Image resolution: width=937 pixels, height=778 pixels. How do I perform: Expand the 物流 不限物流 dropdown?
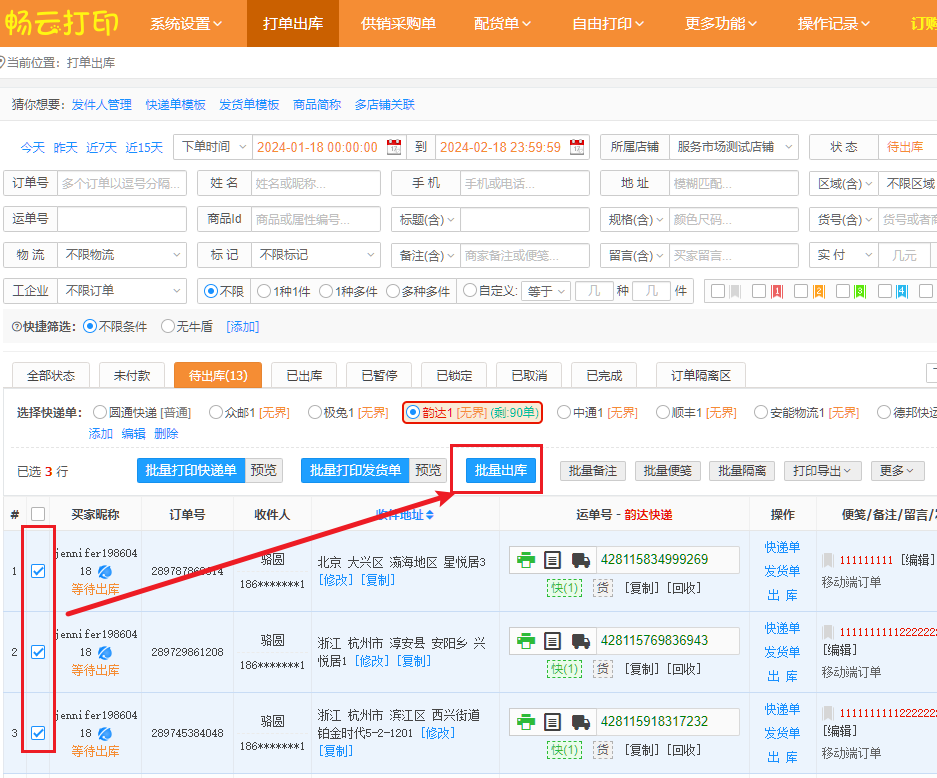pos(121,255)
